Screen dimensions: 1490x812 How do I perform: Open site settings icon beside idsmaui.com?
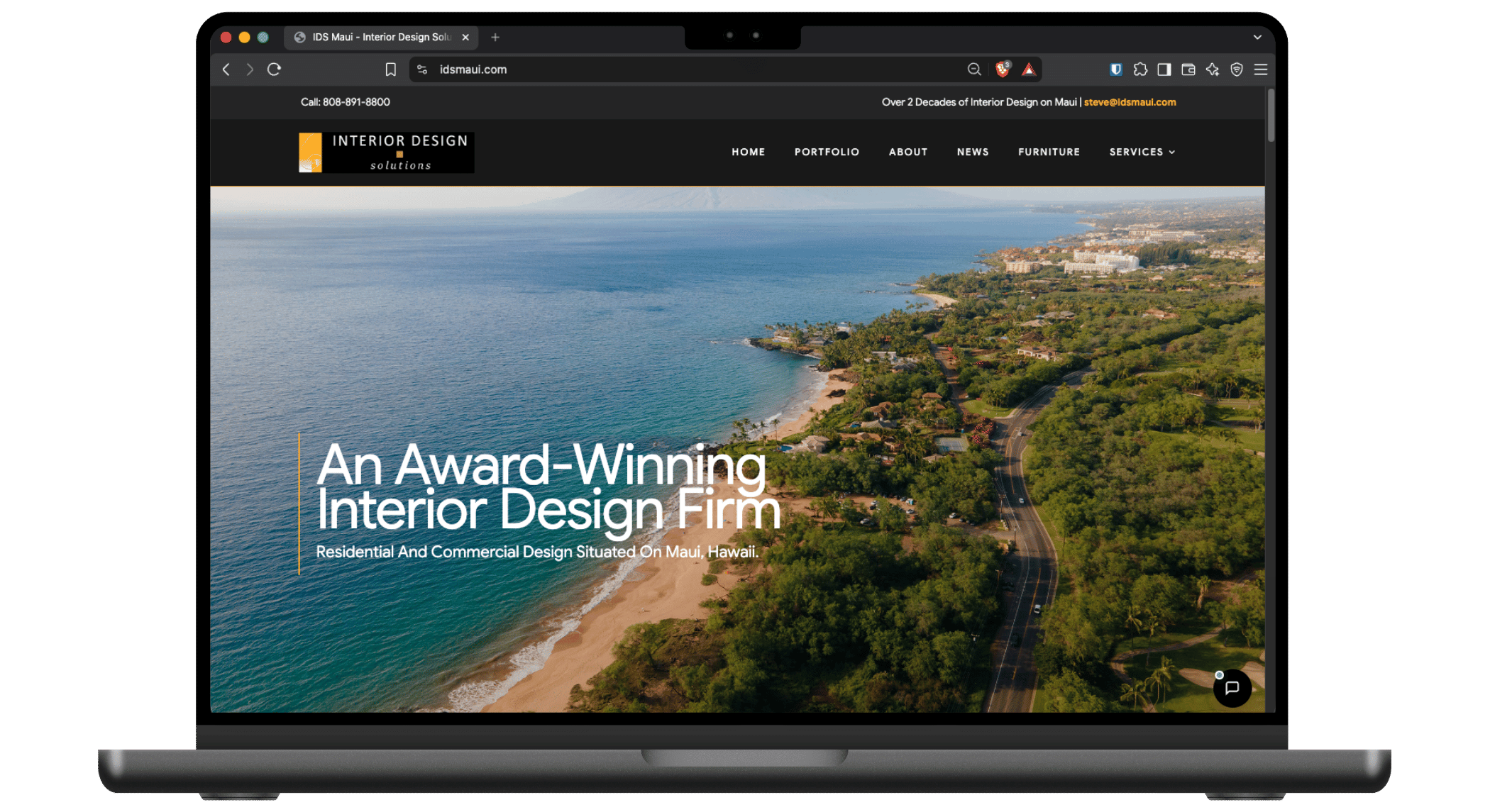(422, 69)
